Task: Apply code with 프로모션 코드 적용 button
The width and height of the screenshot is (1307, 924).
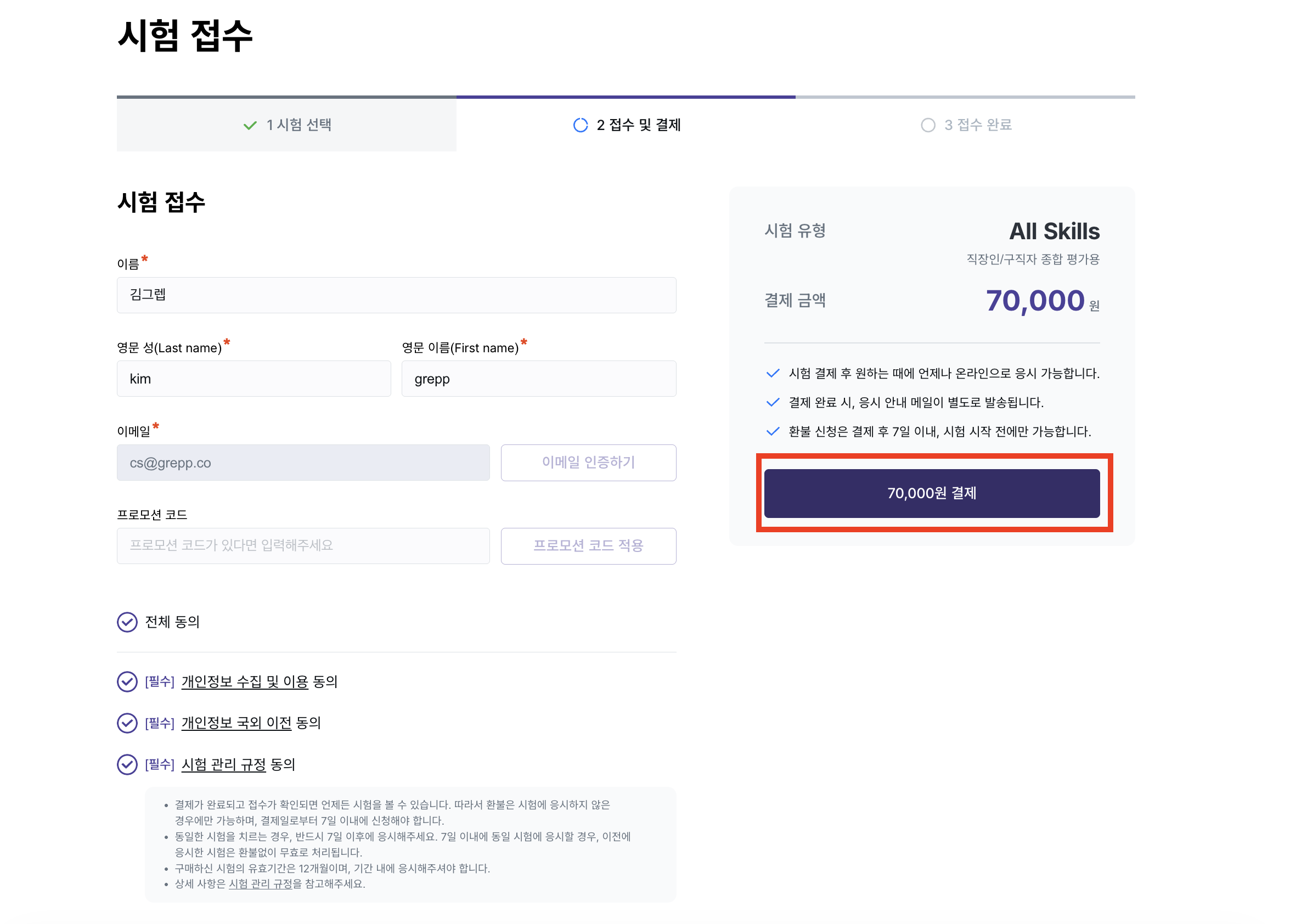Action: (588, 546)
